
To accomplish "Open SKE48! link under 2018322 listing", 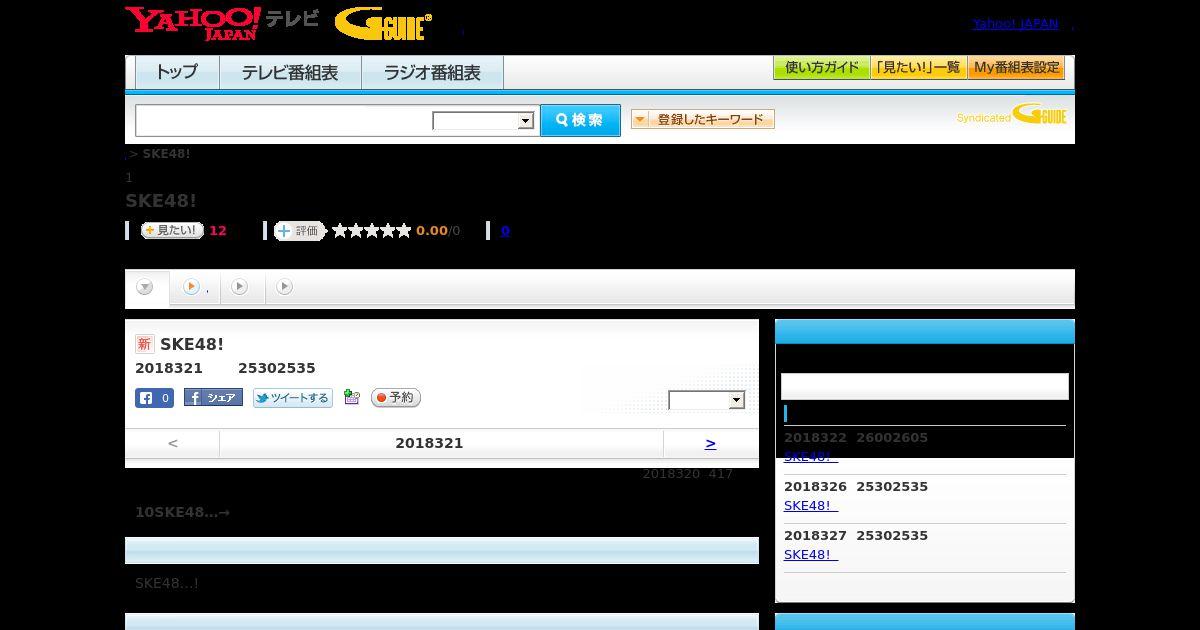I will 811,457.
